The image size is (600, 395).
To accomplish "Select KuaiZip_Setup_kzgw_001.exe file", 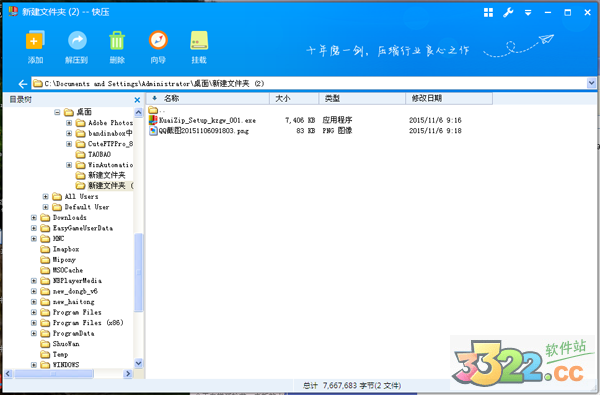I will pyautogui.click(x=207, y=121).
